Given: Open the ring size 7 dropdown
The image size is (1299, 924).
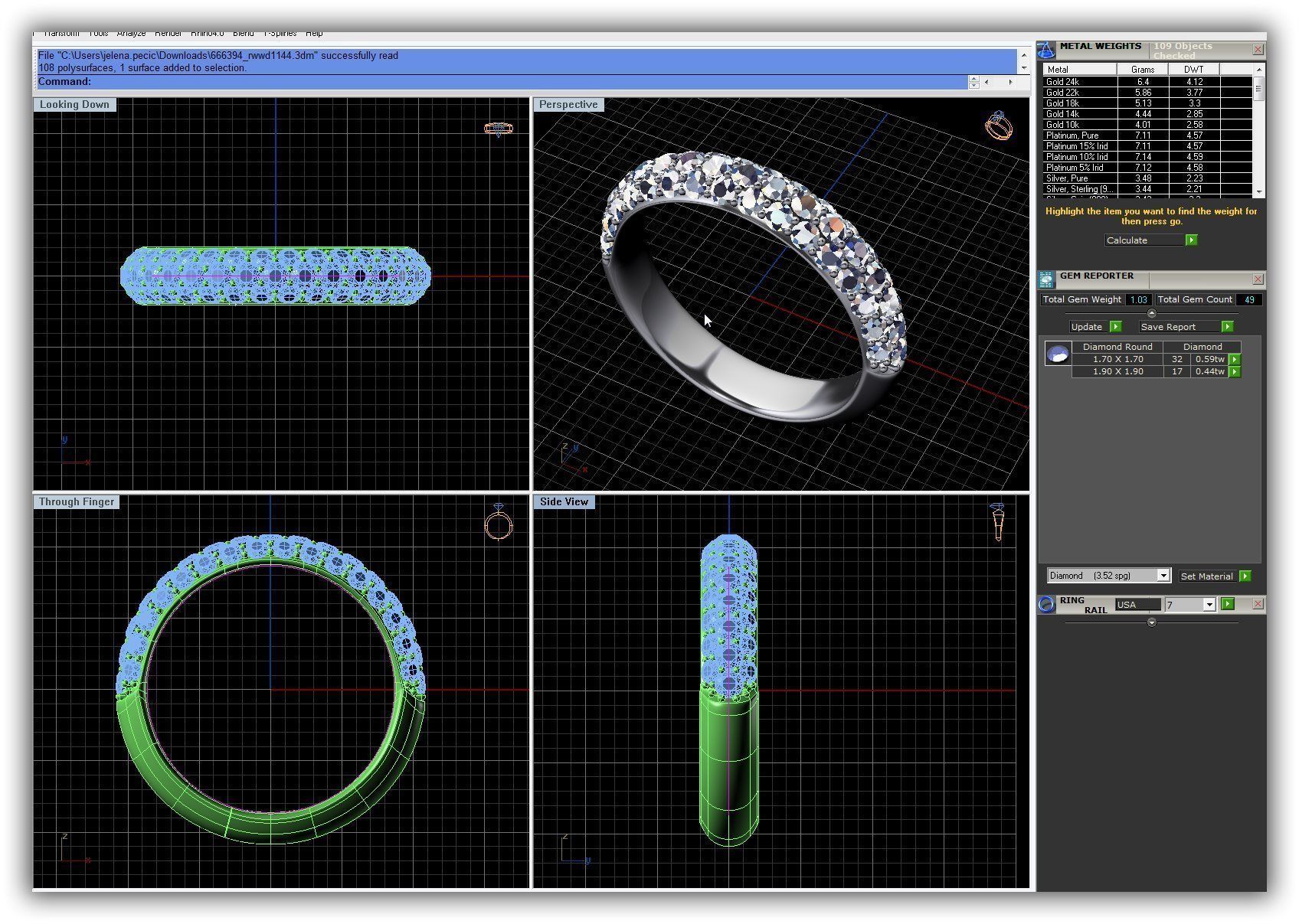Looking at the screenshot, I should [1209, 605].
